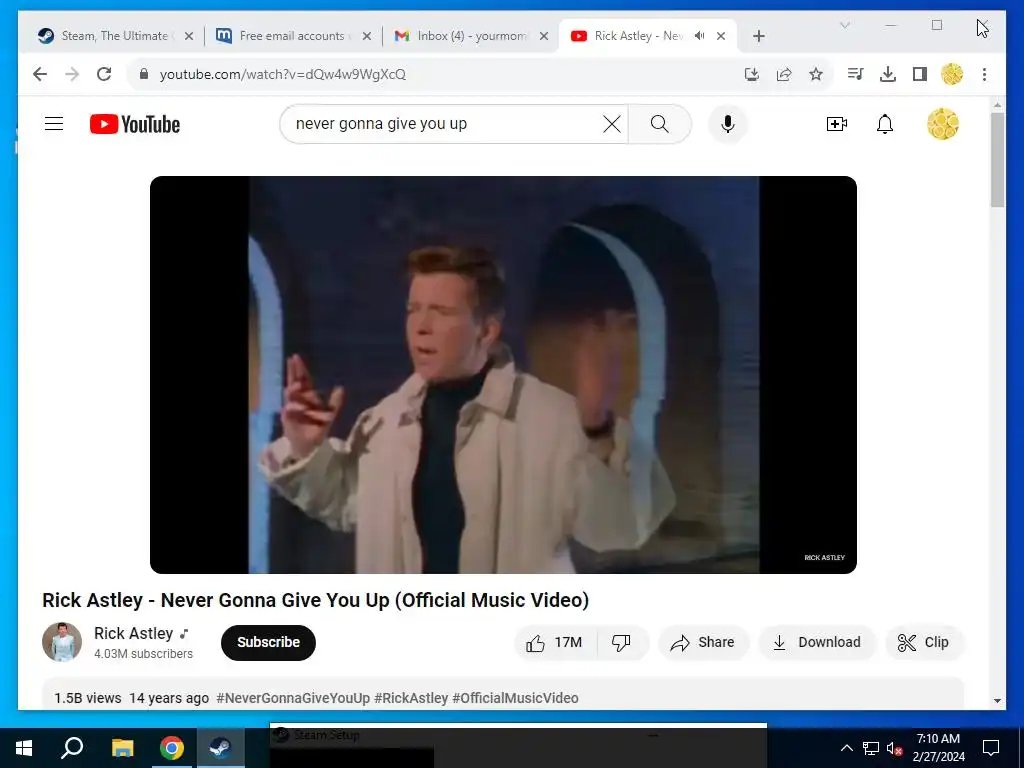Open Windows taskbar search
This screenshot has width=1024, height=768.
pyautogui.click(x=72, y=748)
